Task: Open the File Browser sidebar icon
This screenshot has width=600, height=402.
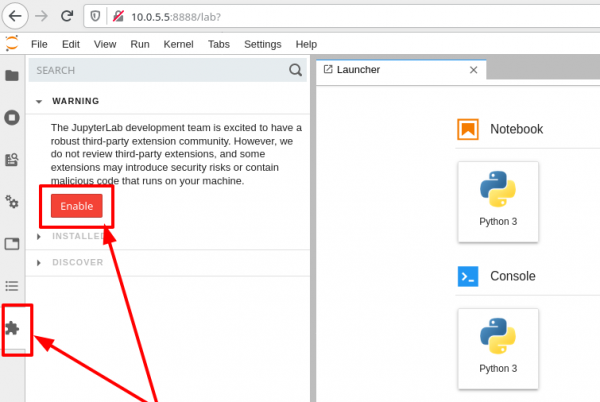Action: tap(12, 75)
